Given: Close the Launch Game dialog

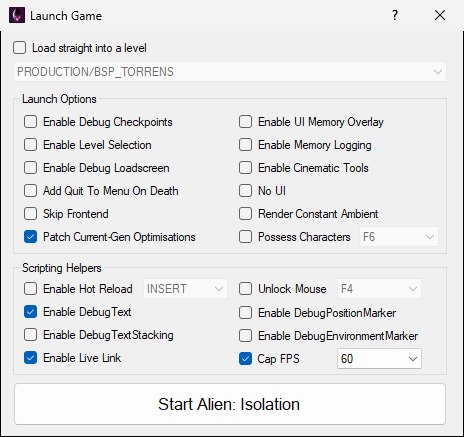Looking at the screenshot, I should click(x=440, y=15).
